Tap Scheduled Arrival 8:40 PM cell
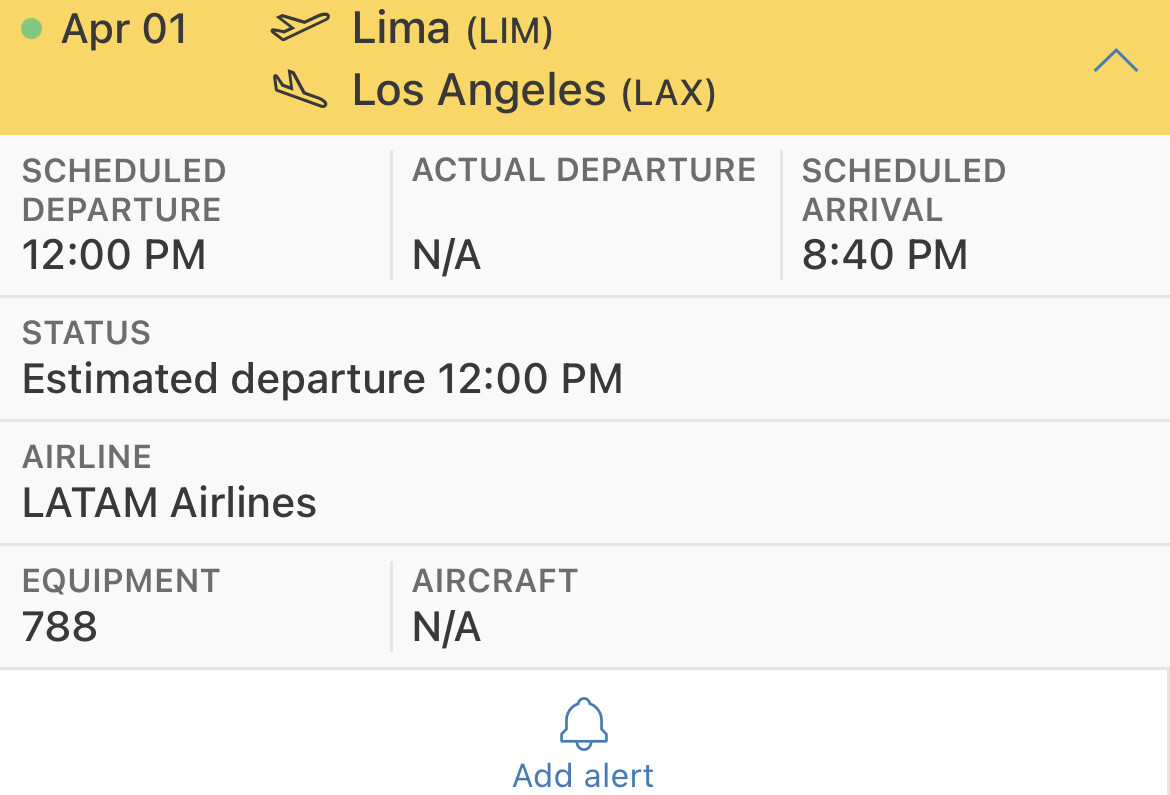Image resolution: width=1170 pixels, height=795 pixels. pos(975,215)
